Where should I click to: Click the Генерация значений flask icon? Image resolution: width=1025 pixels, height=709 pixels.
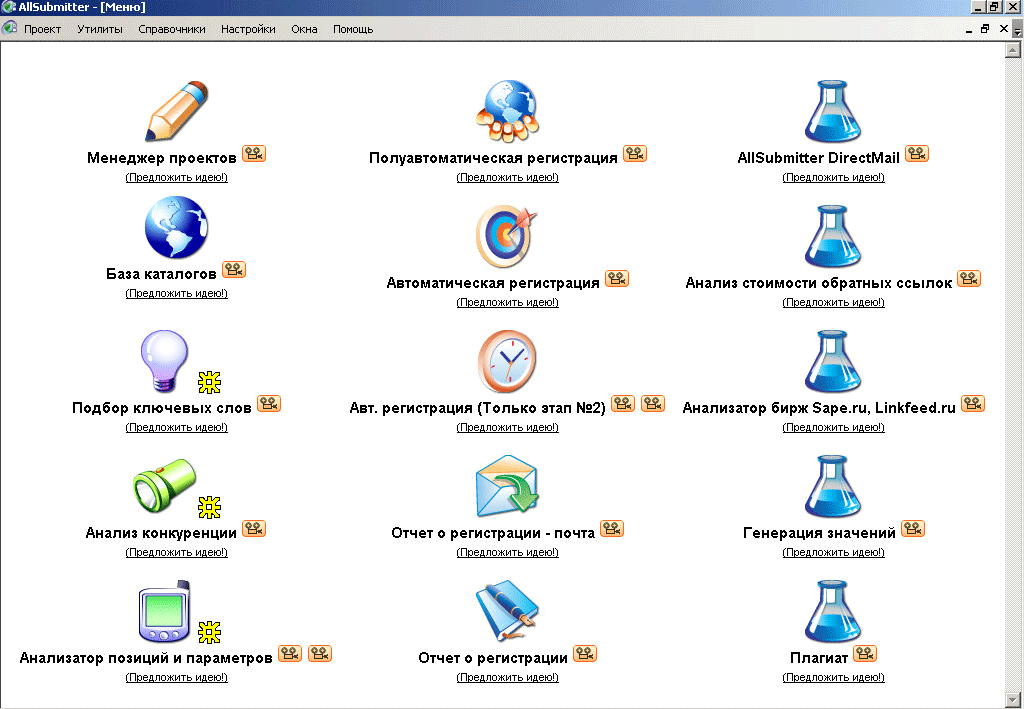pyautogui.click(x=833, y=487)
